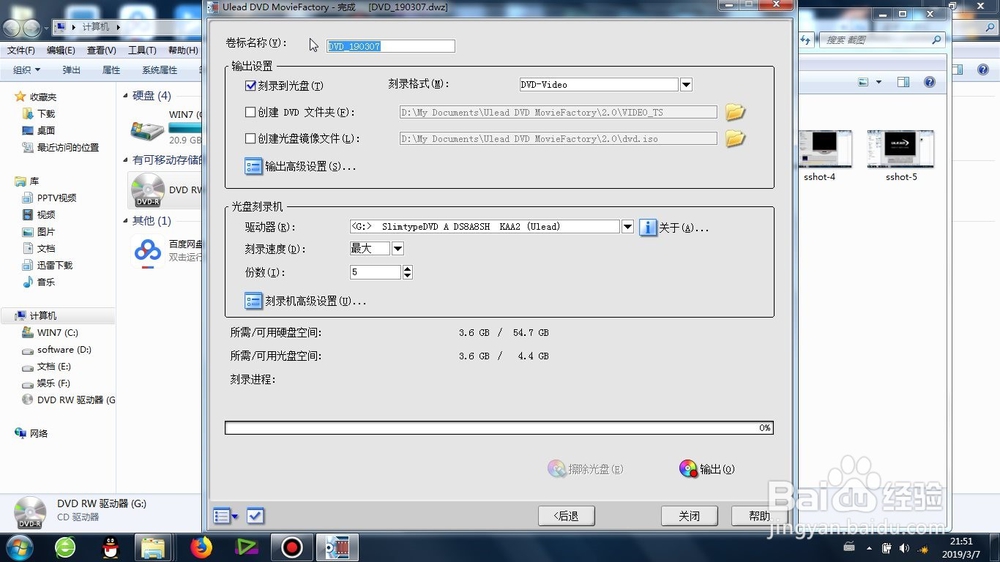
Task: Open the burn speed dropdown
Action: (397, 248)
